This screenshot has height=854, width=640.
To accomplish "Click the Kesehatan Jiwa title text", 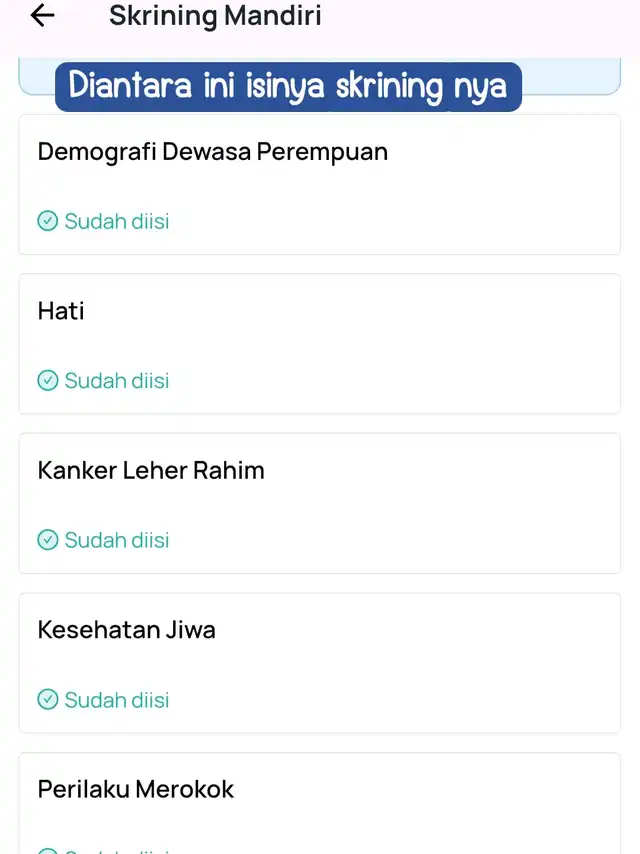I will 126,630.
